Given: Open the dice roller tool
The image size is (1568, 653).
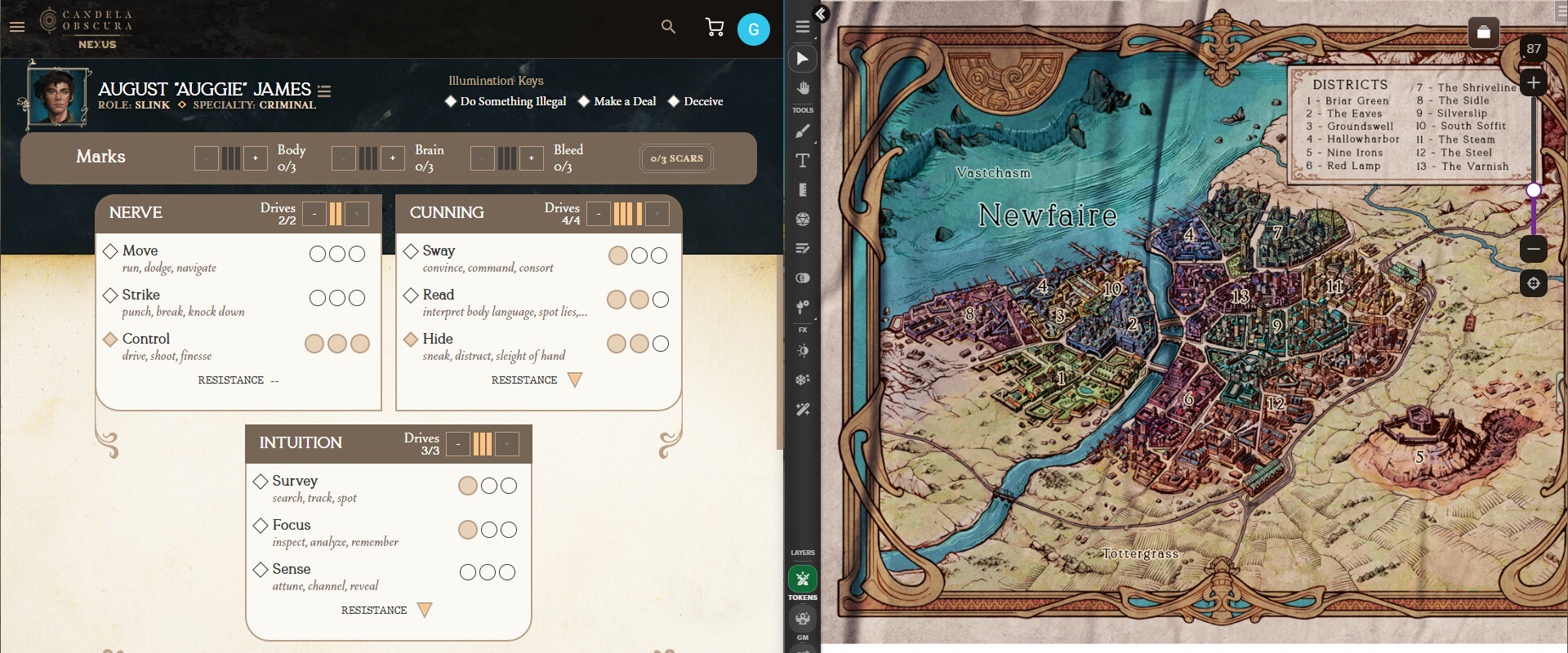Looking at the screenshot, I should (x=803, y=219).
